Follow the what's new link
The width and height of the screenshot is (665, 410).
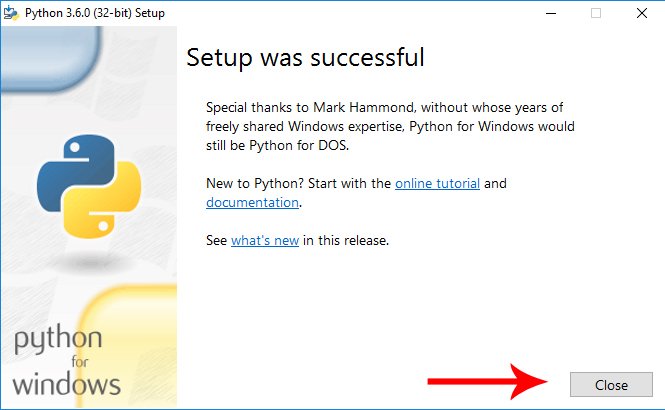click(x=265, y=240)
